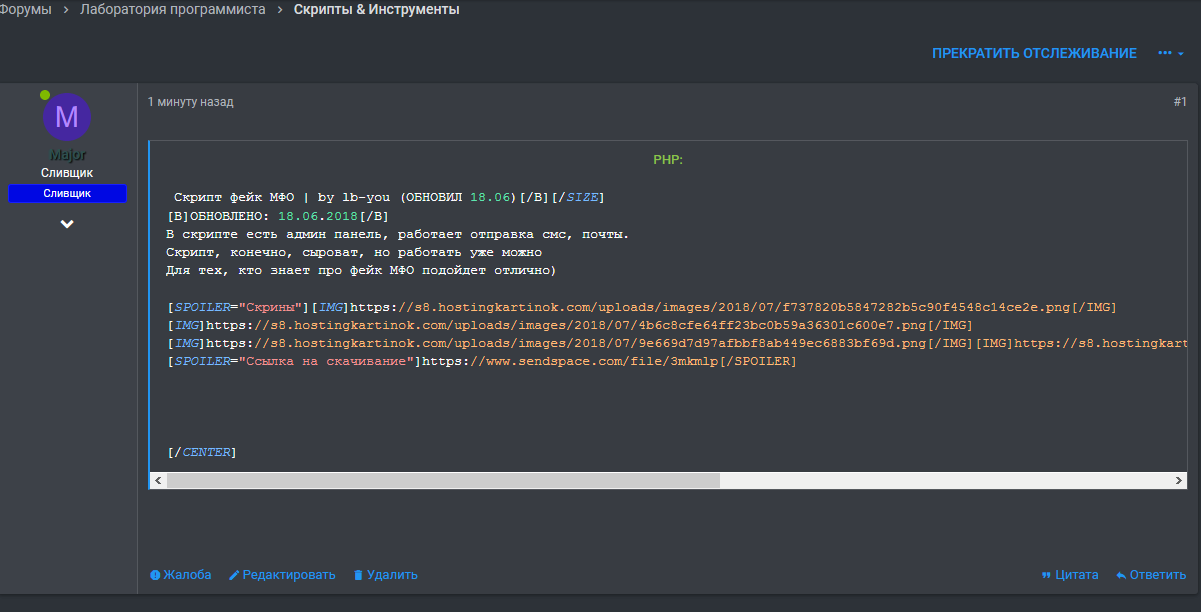The width and height of the screenshot is (1201, 612).
Task: Open the Лаборатория программиста breadcrumb
Action: 173,10
